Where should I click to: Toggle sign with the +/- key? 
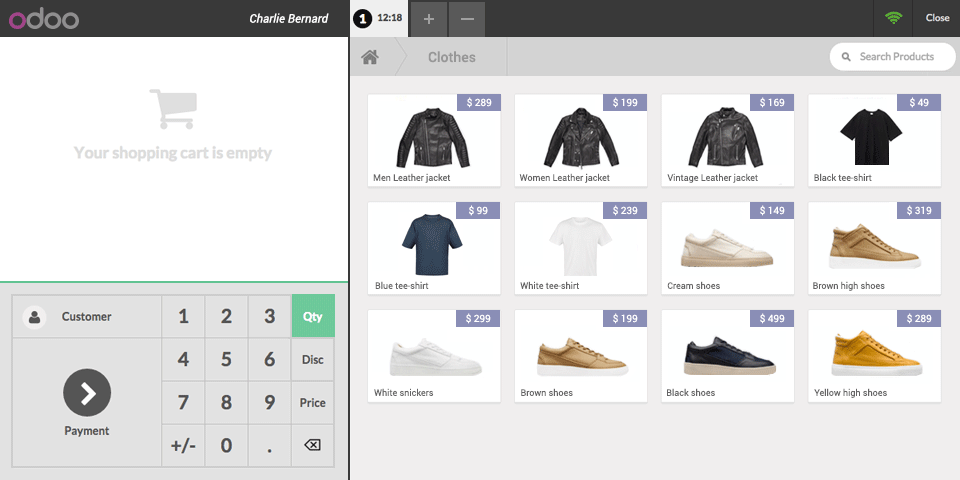point(183,445)
